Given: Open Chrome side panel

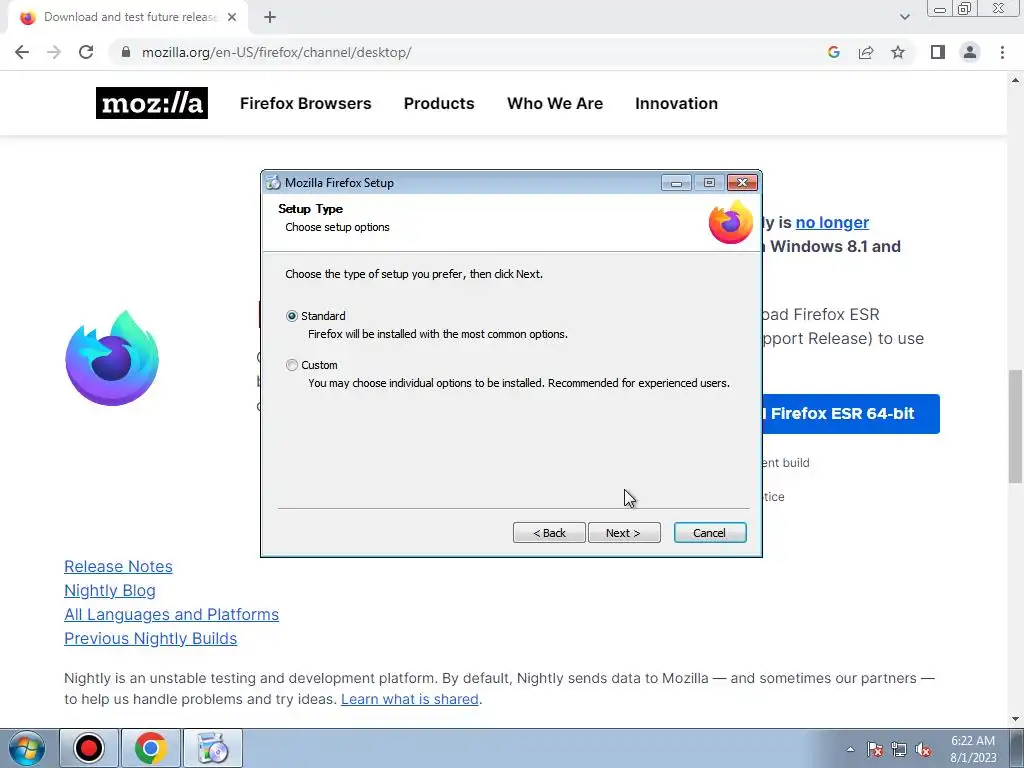Looking at the screenshot, I should [938, 52].
